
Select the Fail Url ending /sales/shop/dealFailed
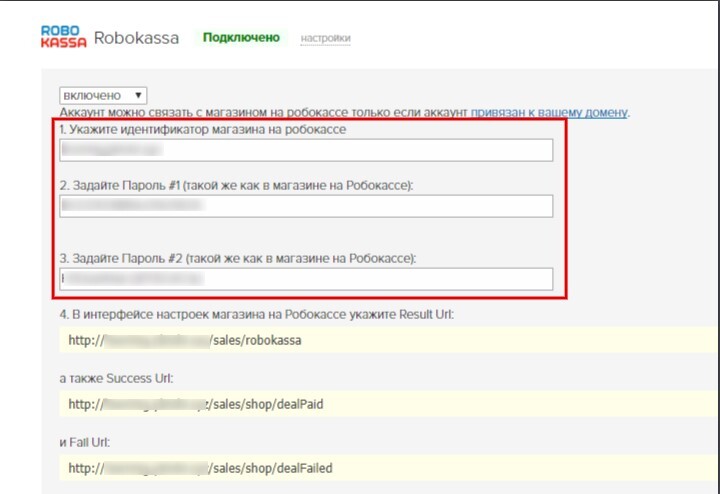(388, 468)
